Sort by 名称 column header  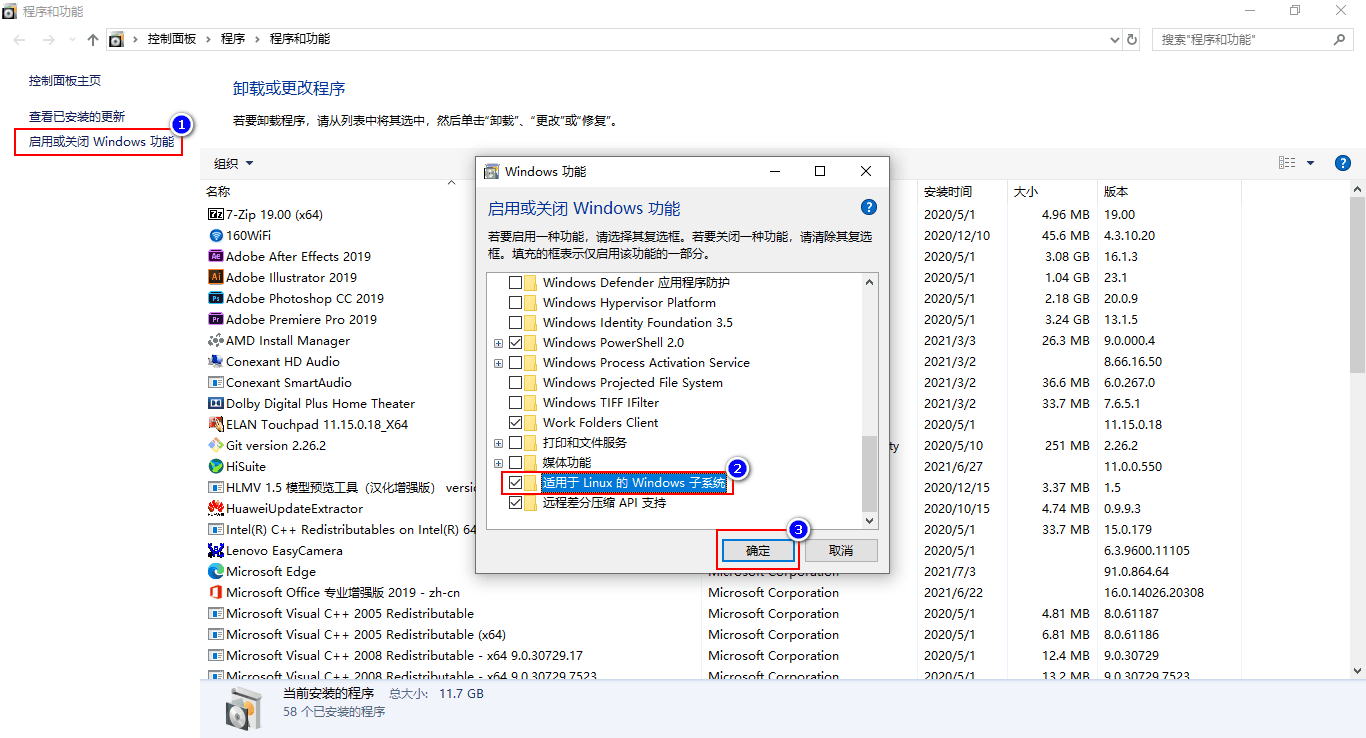click(218, 191)
